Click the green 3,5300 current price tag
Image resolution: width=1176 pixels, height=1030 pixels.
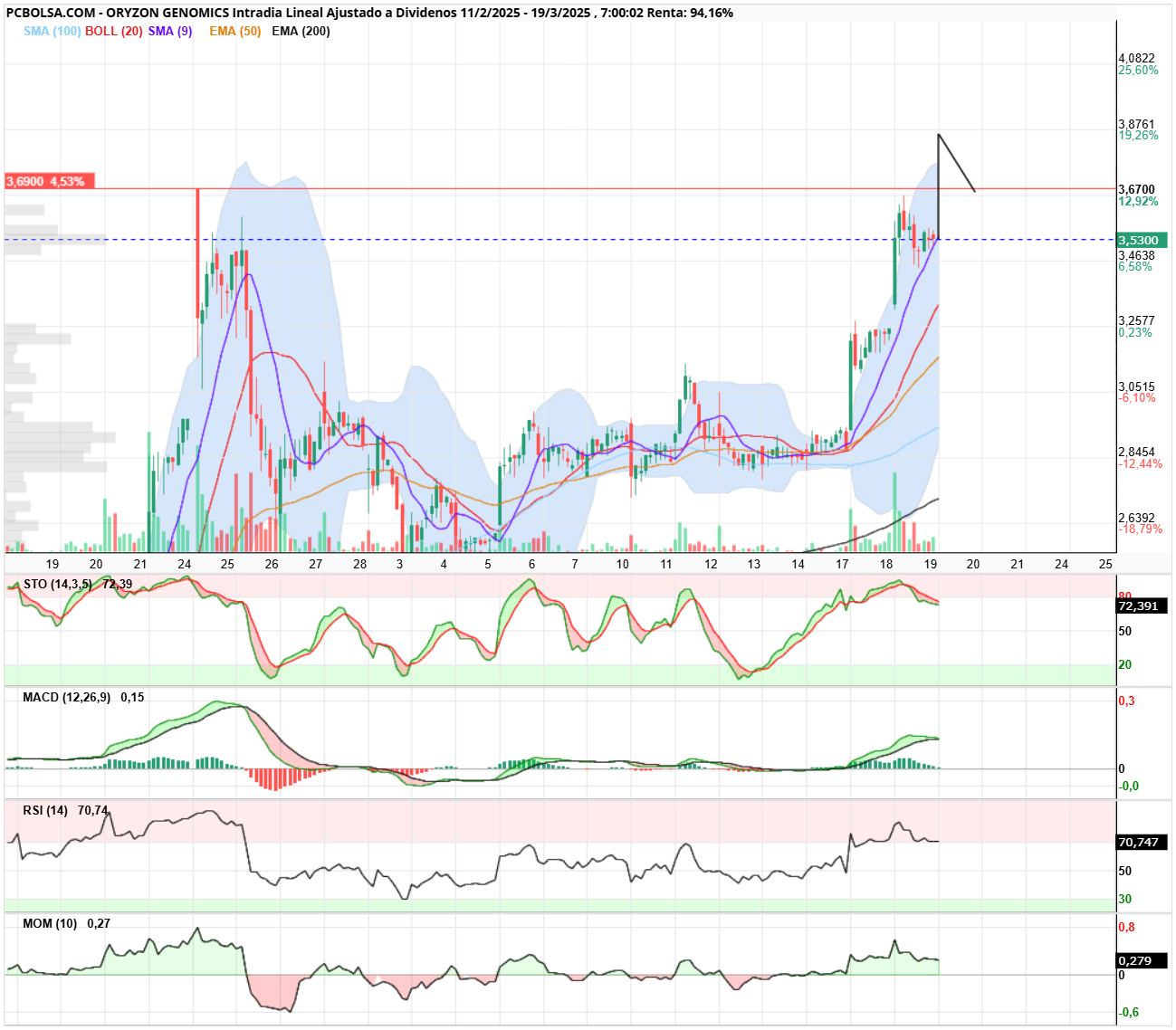(x=1142, y=240)
